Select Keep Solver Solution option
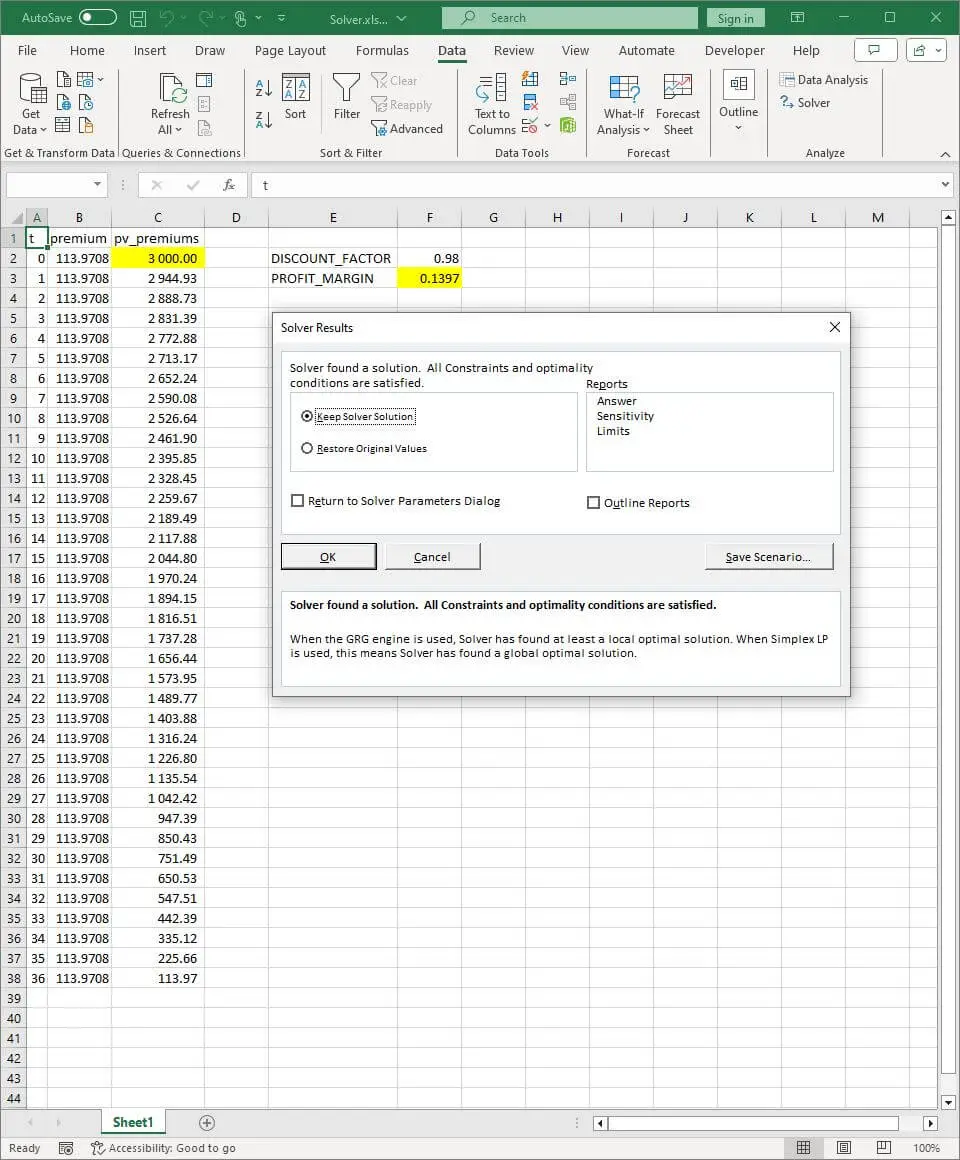960x1160 pixels. tap(307, 417)
